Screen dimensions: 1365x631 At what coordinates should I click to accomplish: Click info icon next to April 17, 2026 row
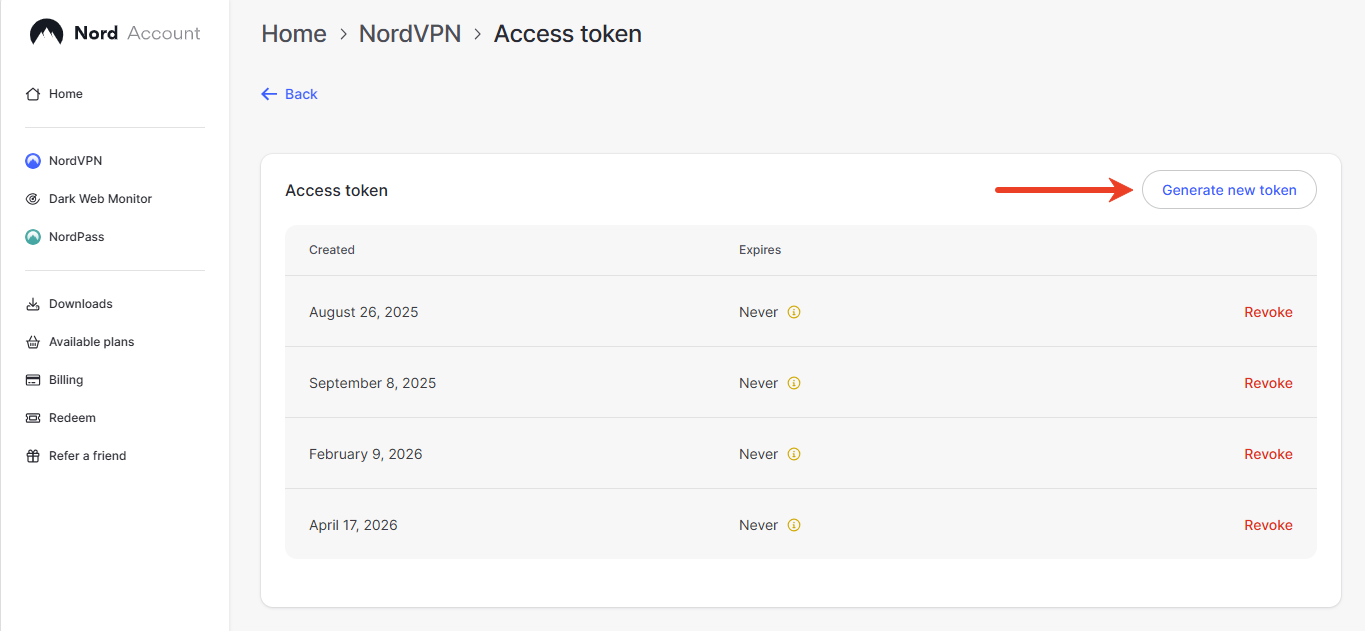pos(793,525)
